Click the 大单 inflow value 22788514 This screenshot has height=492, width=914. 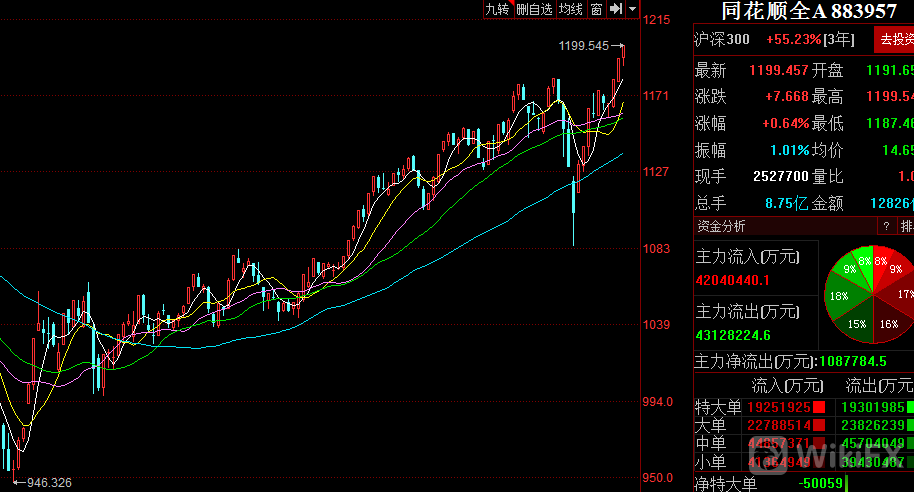pos(779,425)
